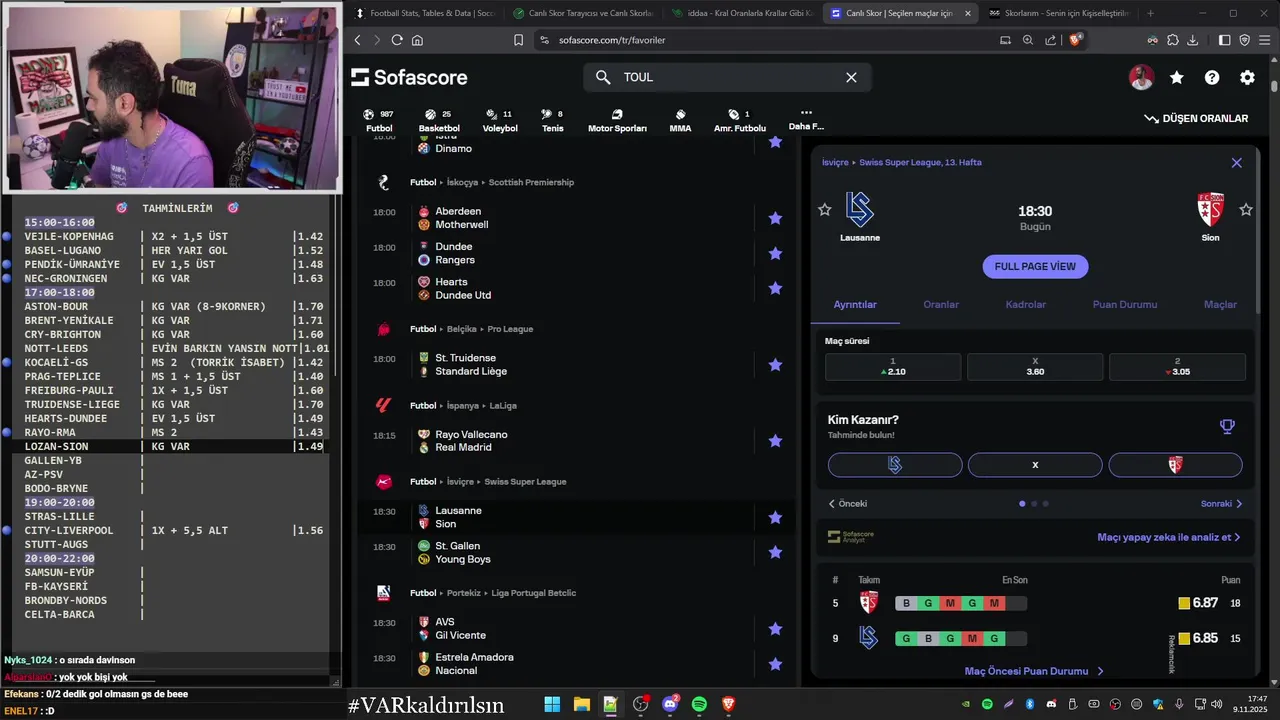Select home win odds 2.10

click(x=893, y=366)
